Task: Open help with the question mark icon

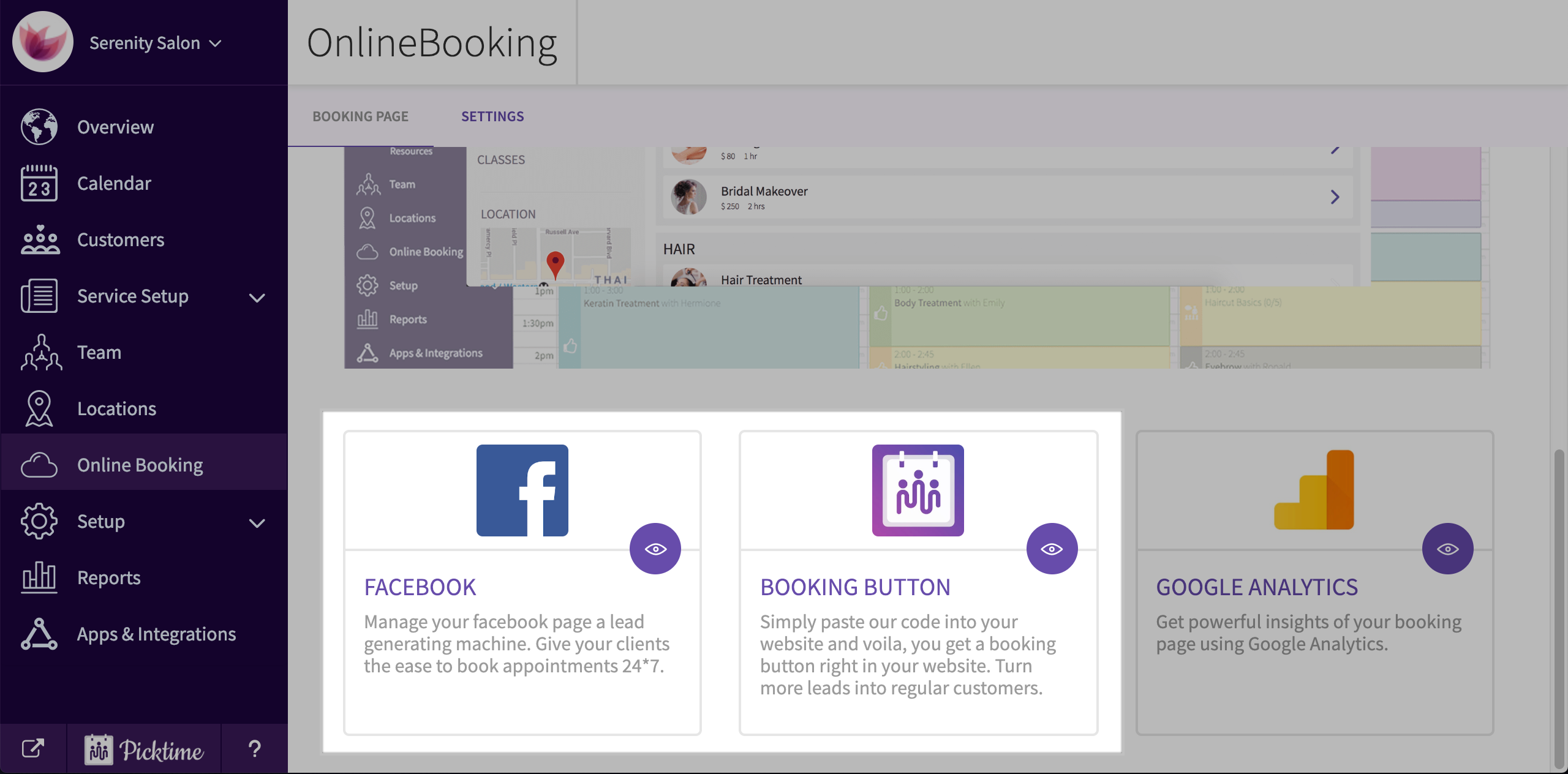Action: point(254,748)
